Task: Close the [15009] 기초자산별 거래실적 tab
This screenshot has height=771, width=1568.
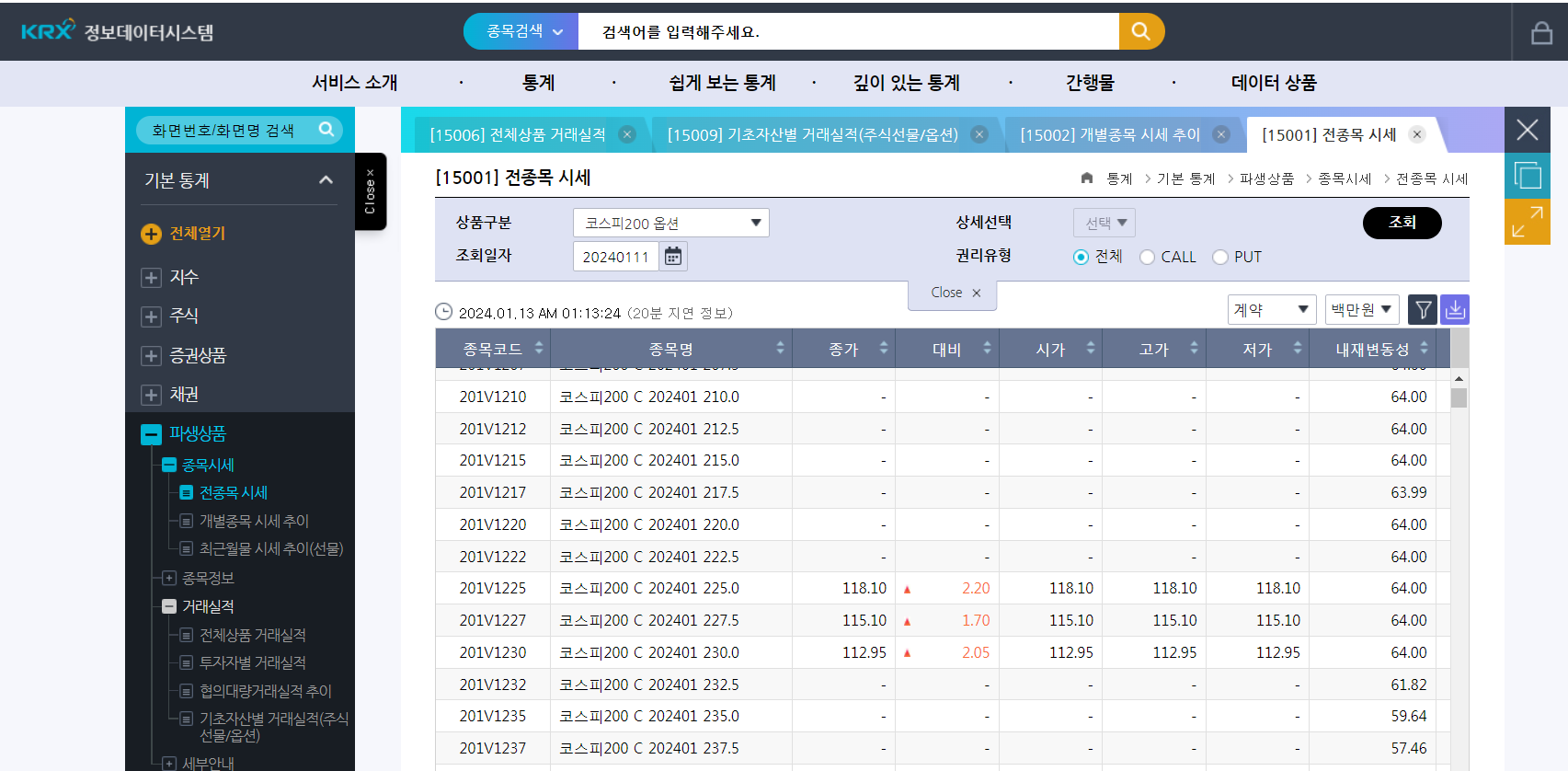Action: (979, 134)
